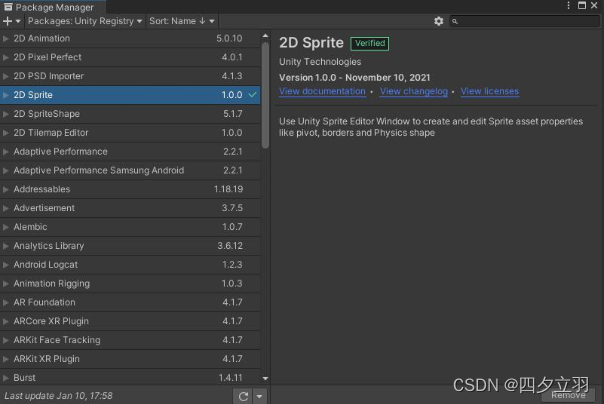Image resolution: width=604 pixels, height=404 pixels.
Task: Click the list scrollbar up arrow
Action: 265,36
